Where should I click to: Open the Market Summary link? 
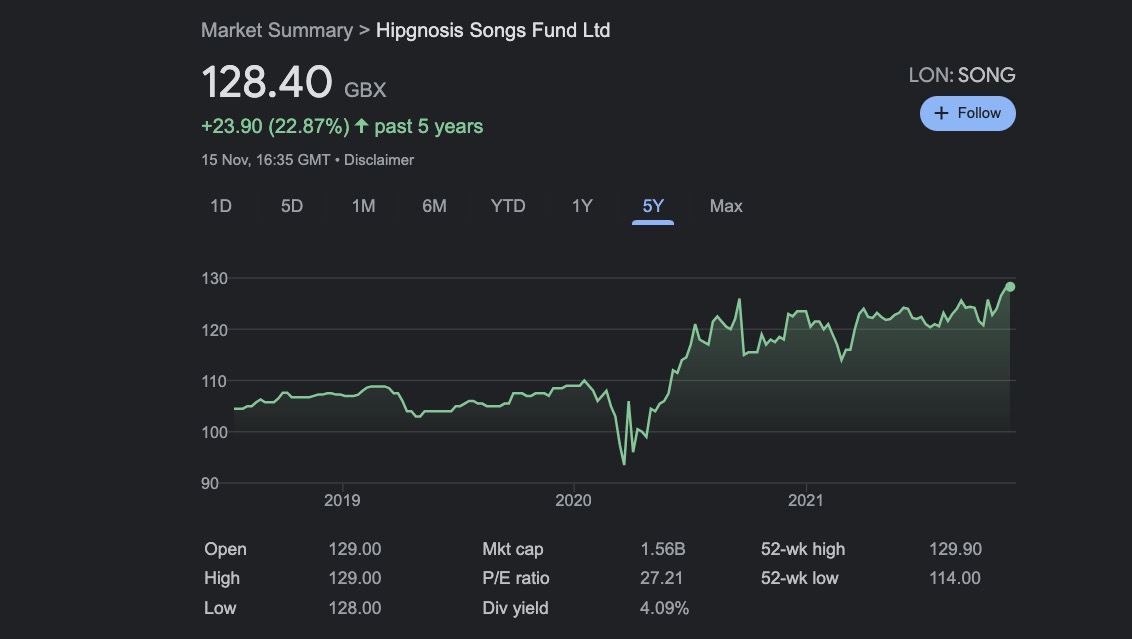coord(276,30)
